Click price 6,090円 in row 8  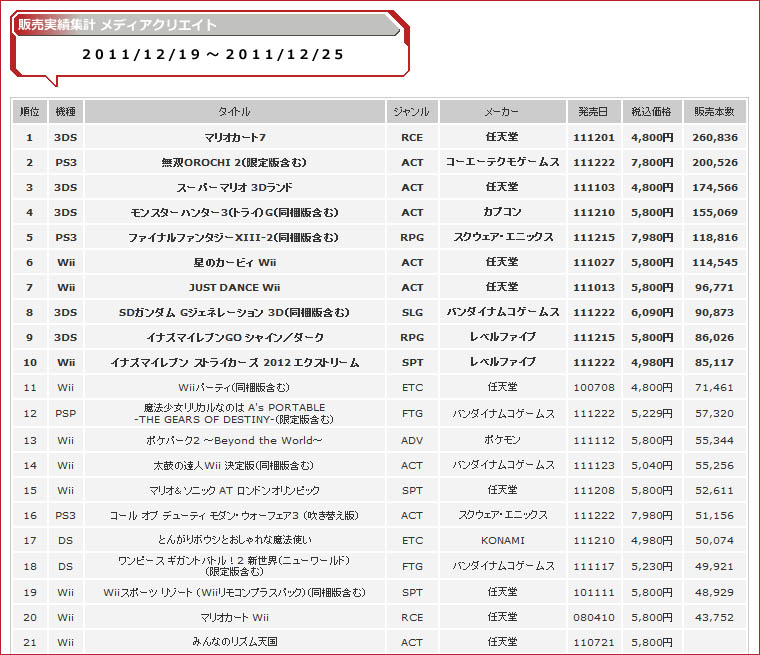(652, 313)
